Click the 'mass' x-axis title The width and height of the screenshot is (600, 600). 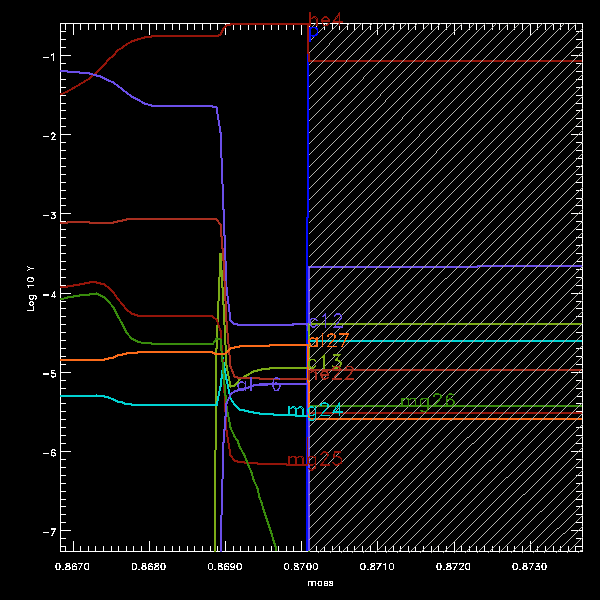point(321,582)
